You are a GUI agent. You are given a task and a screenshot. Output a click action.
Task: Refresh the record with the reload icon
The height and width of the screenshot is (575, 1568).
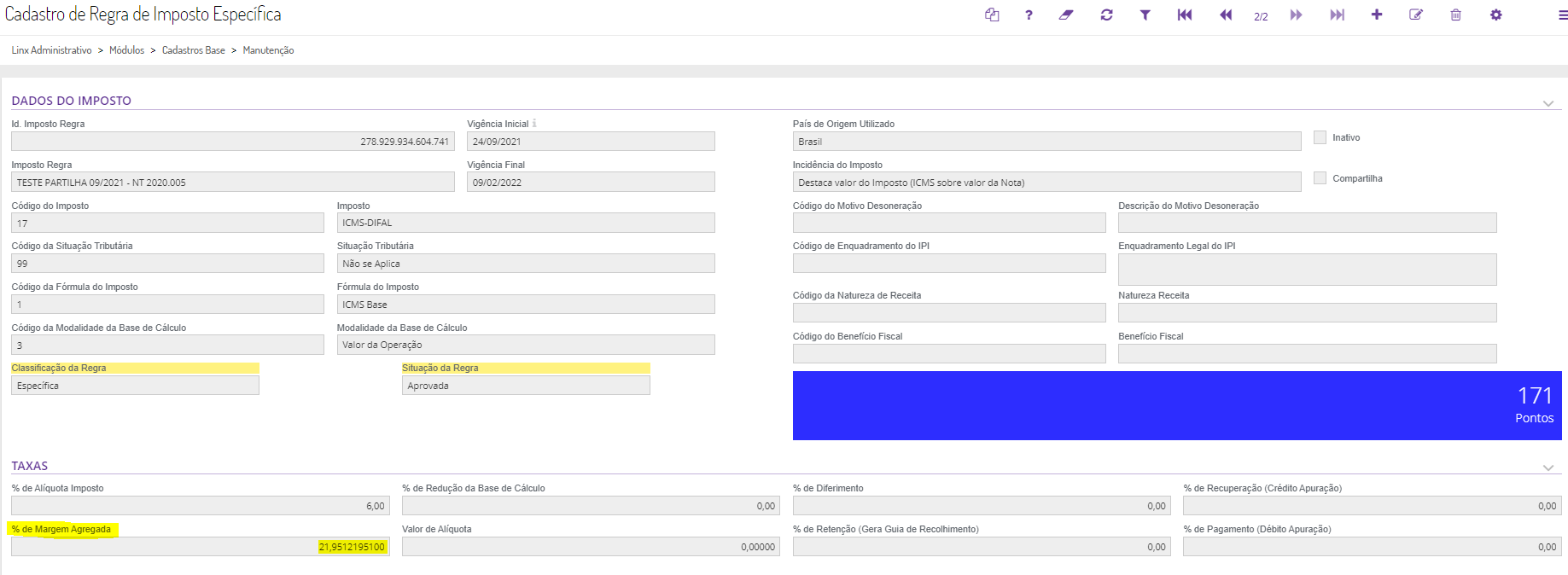pyautogui.click(x=1106, y=15)
